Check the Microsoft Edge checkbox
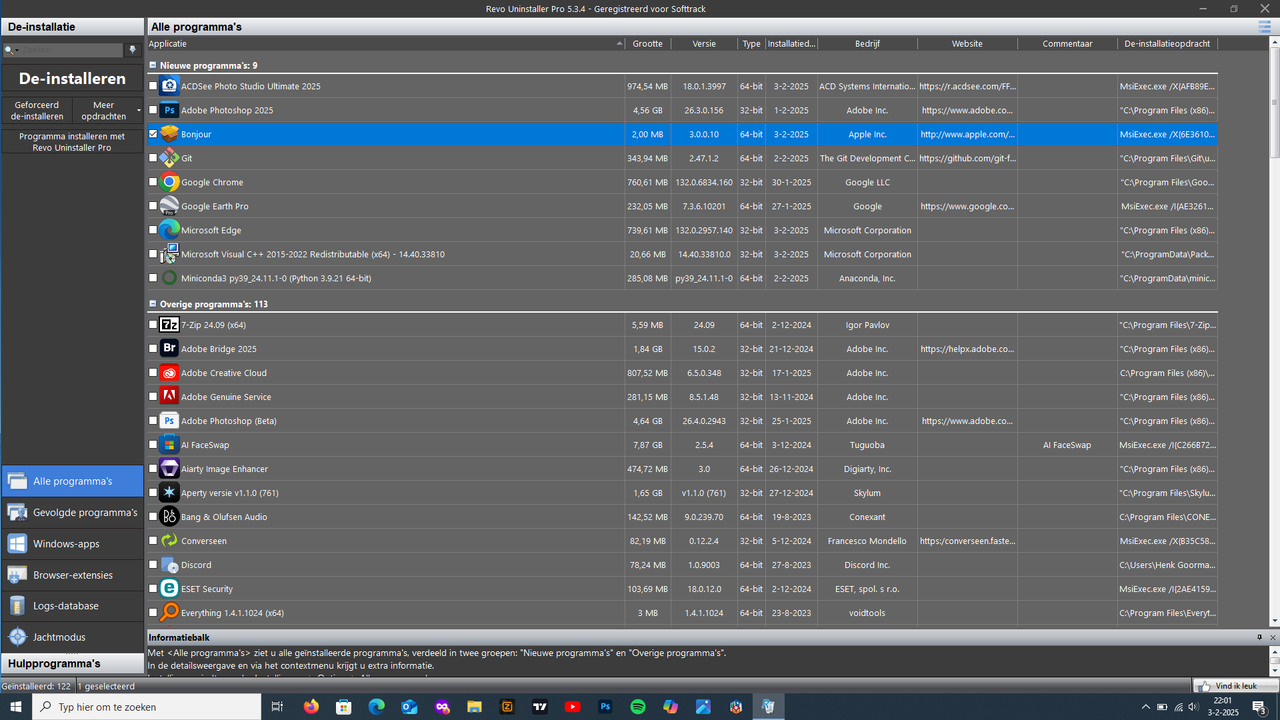The image size is (1280, 720). click(x=153, y=230)
